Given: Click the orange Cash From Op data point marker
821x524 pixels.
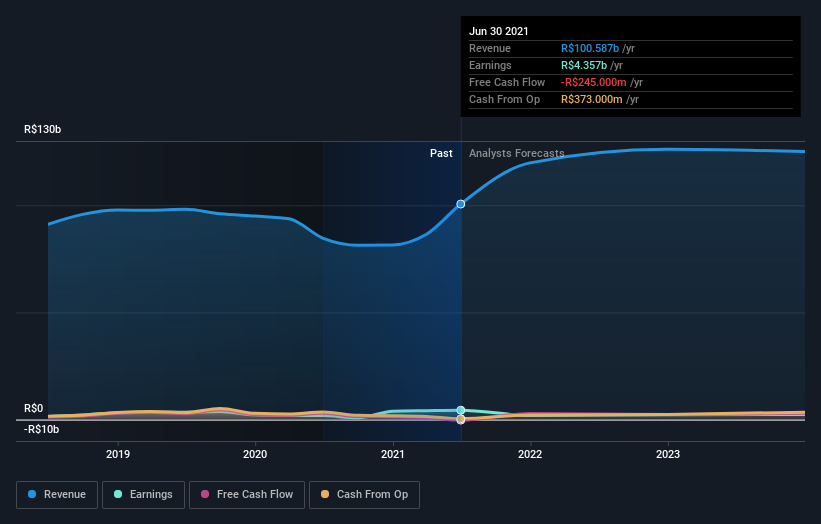Looking at the screenshot, I should [461, 419].
